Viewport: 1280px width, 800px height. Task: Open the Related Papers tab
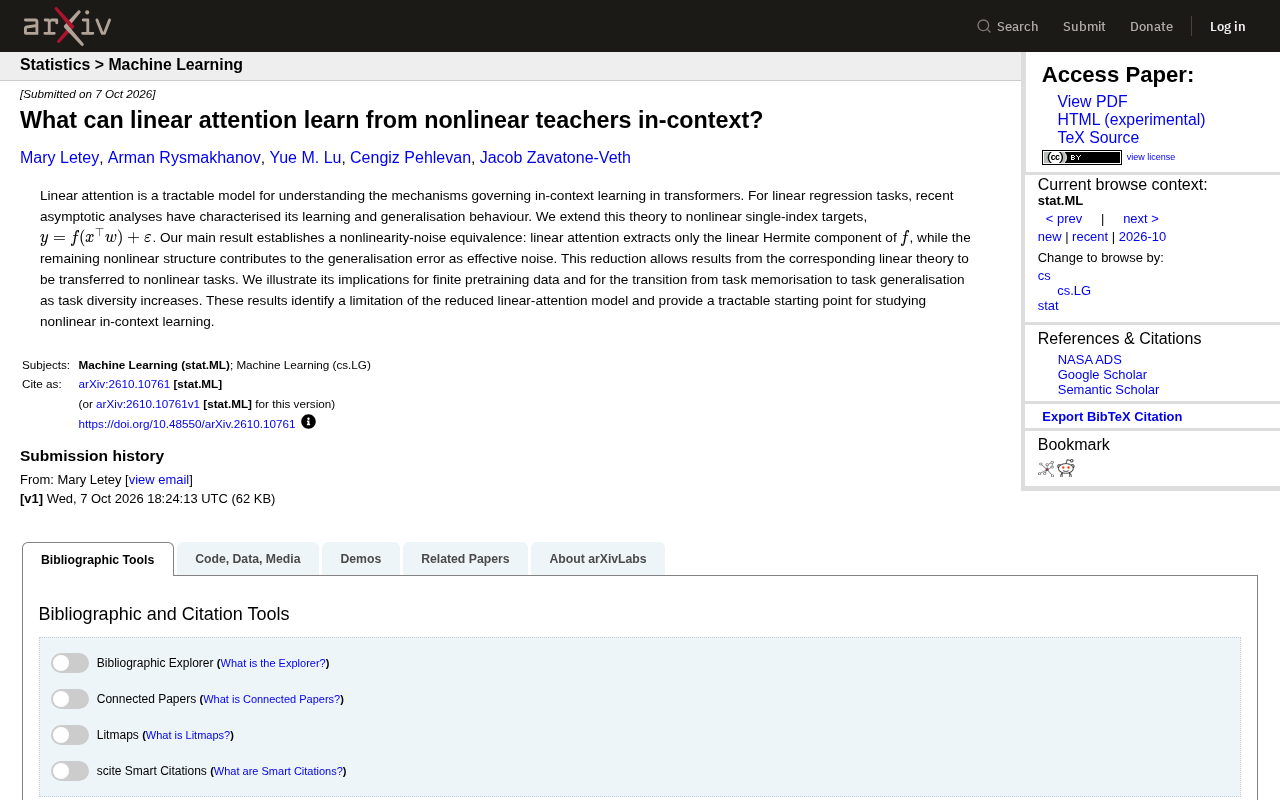point(465,559)
